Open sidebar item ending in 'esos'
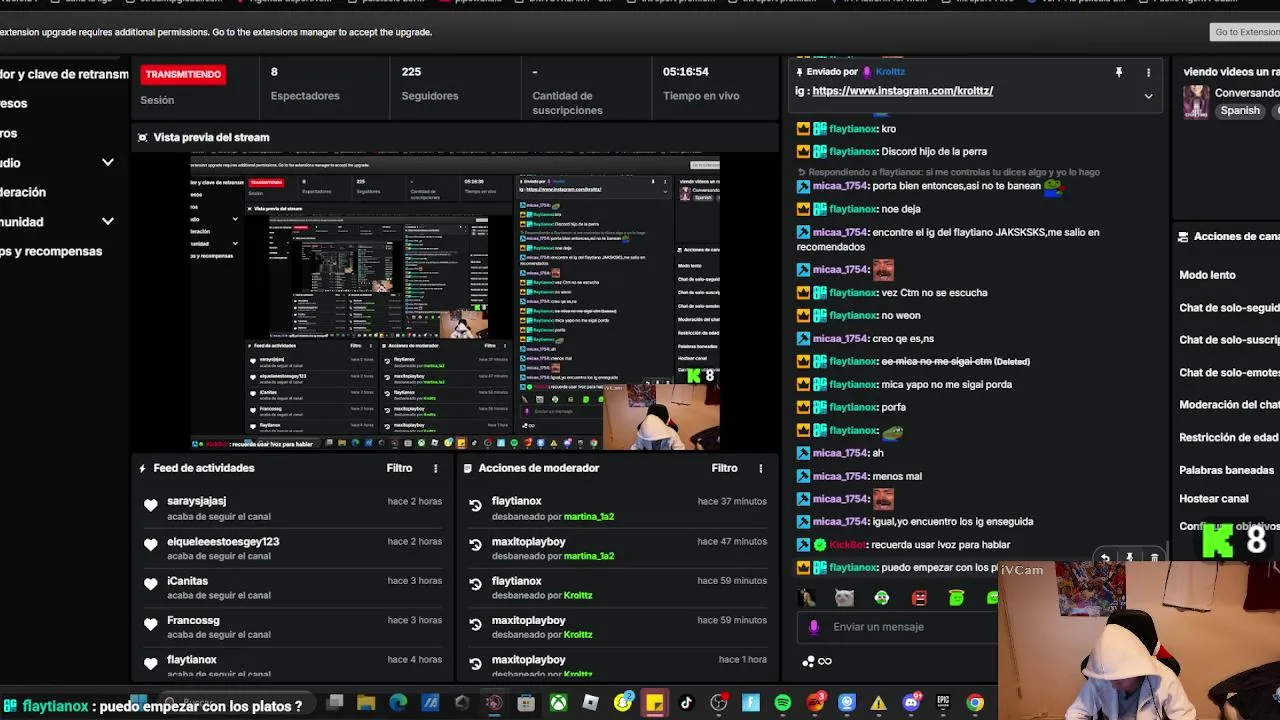The image size is (1280, 720). point(14,103)
